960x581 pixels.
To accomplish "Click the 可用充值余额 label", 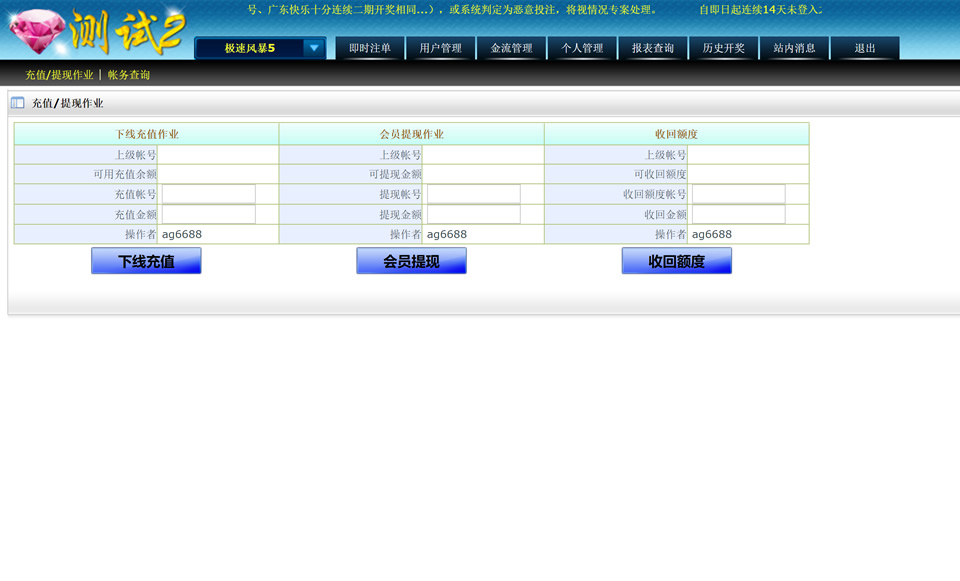I will coord(125,174).
